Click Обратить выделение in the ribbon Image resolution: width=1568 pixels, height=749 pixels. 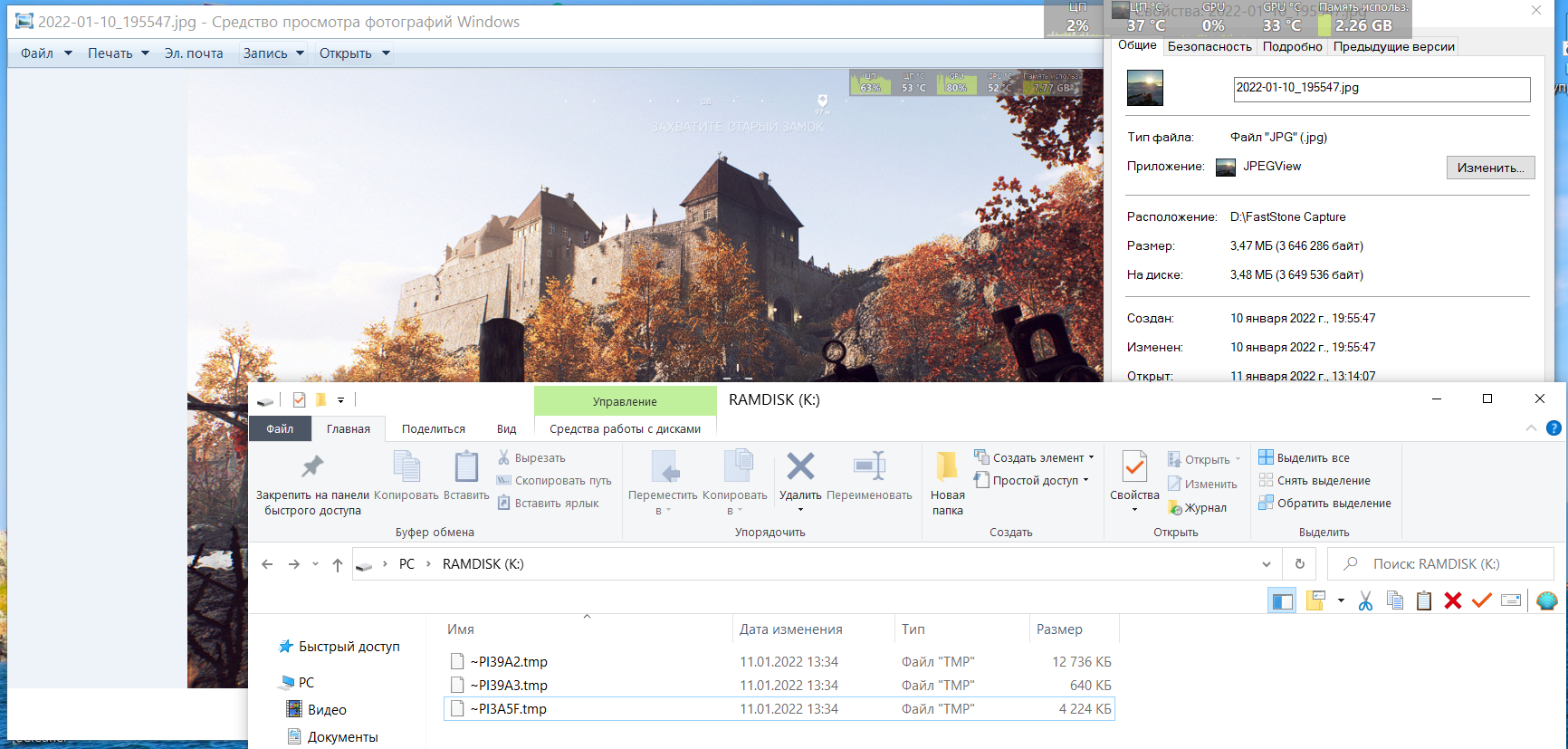point(1324,504)
